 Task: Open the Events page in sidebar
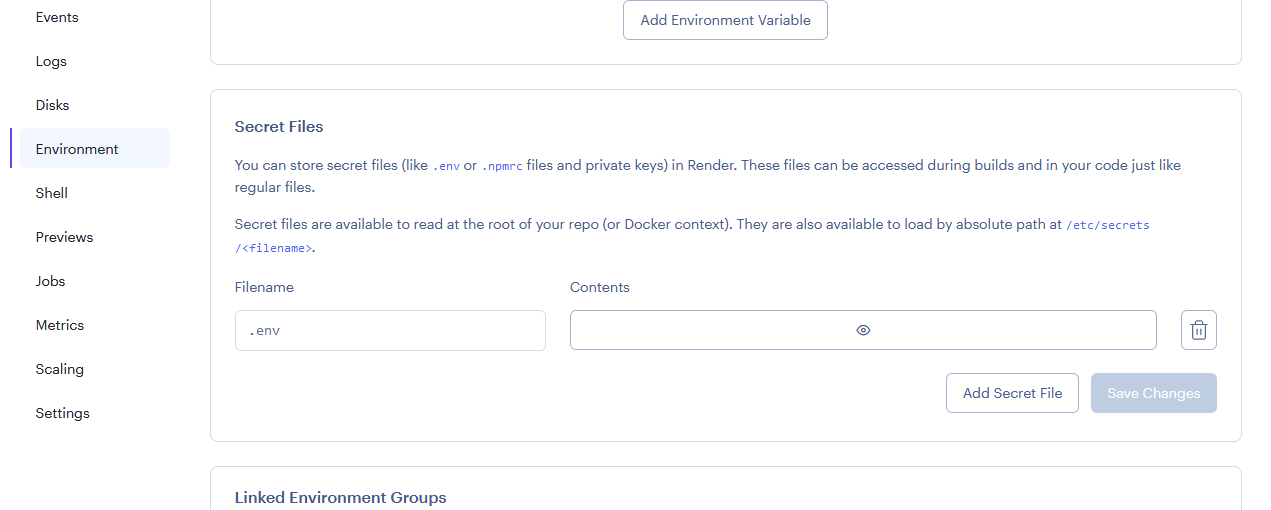coord(57,17)
